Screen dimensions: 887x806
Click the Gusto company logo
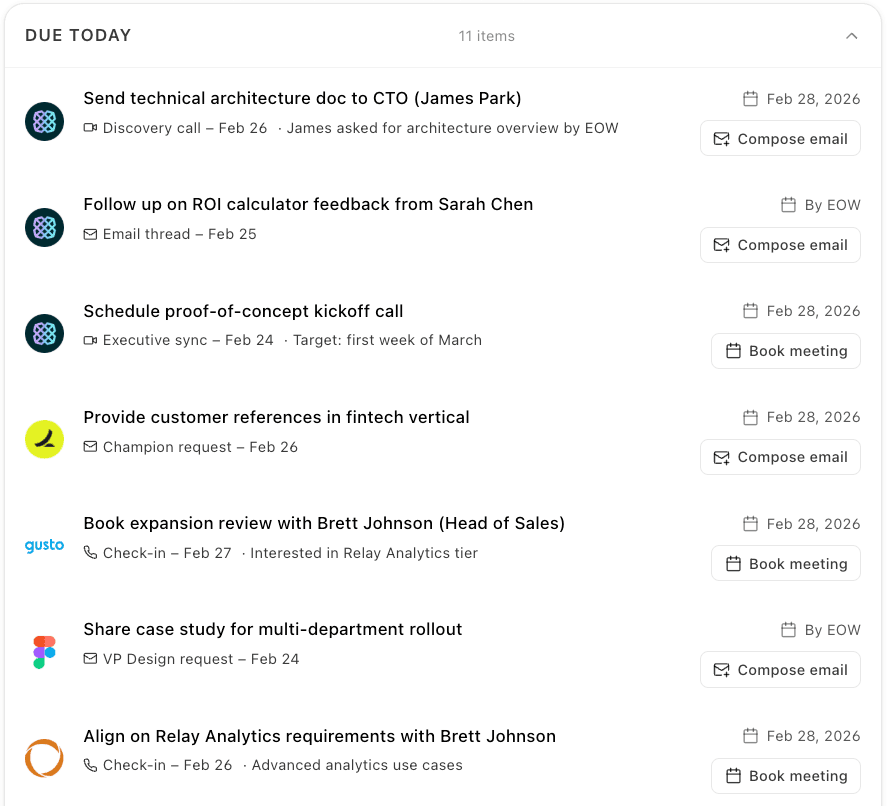(x=44, y=545)
